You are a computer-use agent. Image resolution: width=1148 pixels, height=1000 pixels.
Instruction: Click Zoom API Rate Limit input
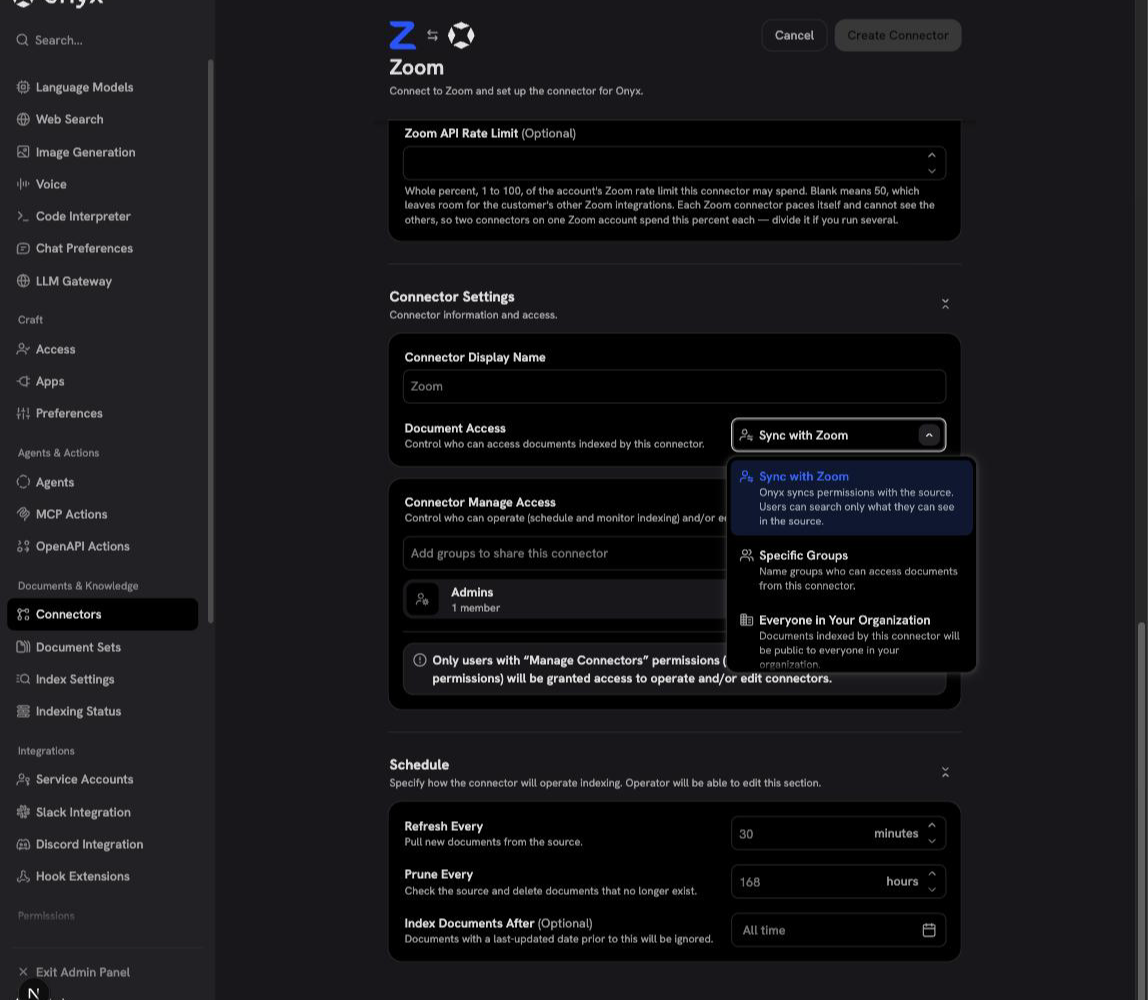point(674,163)
